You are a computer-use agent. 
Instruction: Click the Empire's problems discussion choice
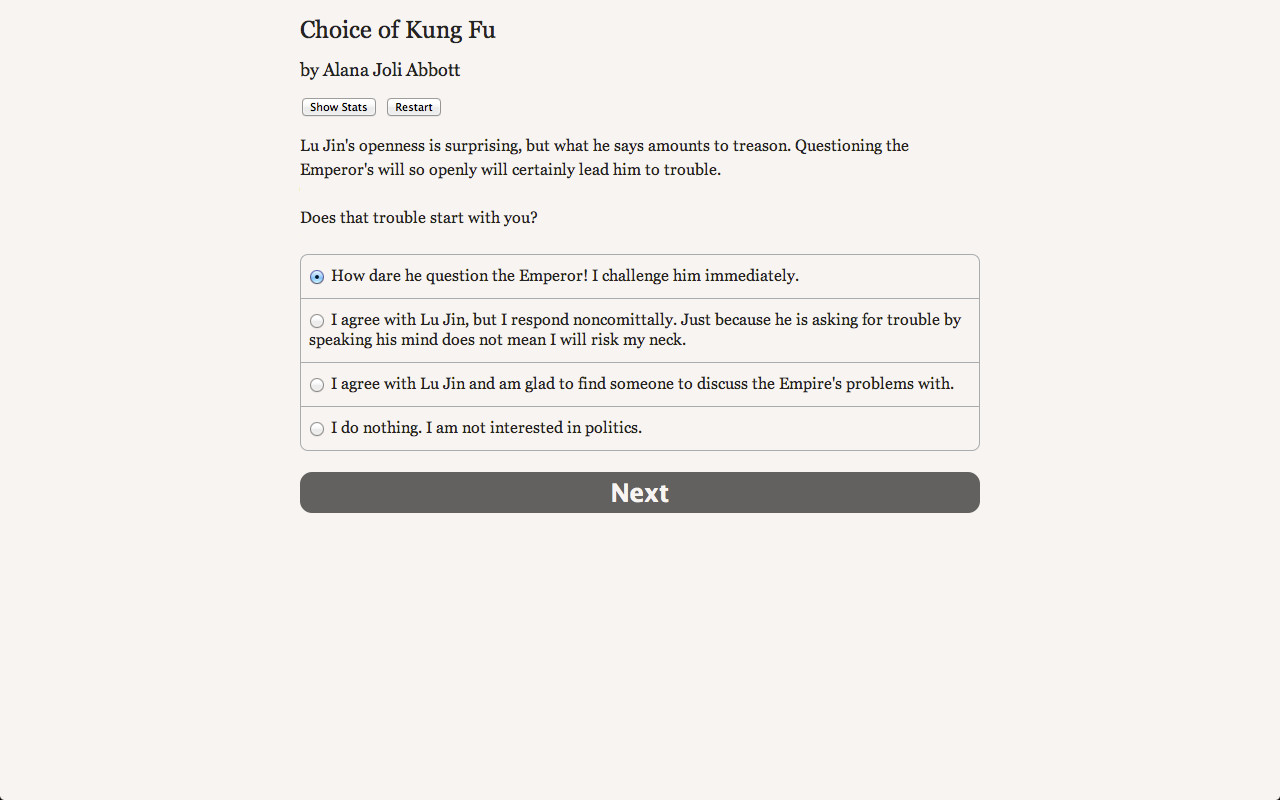642,383
